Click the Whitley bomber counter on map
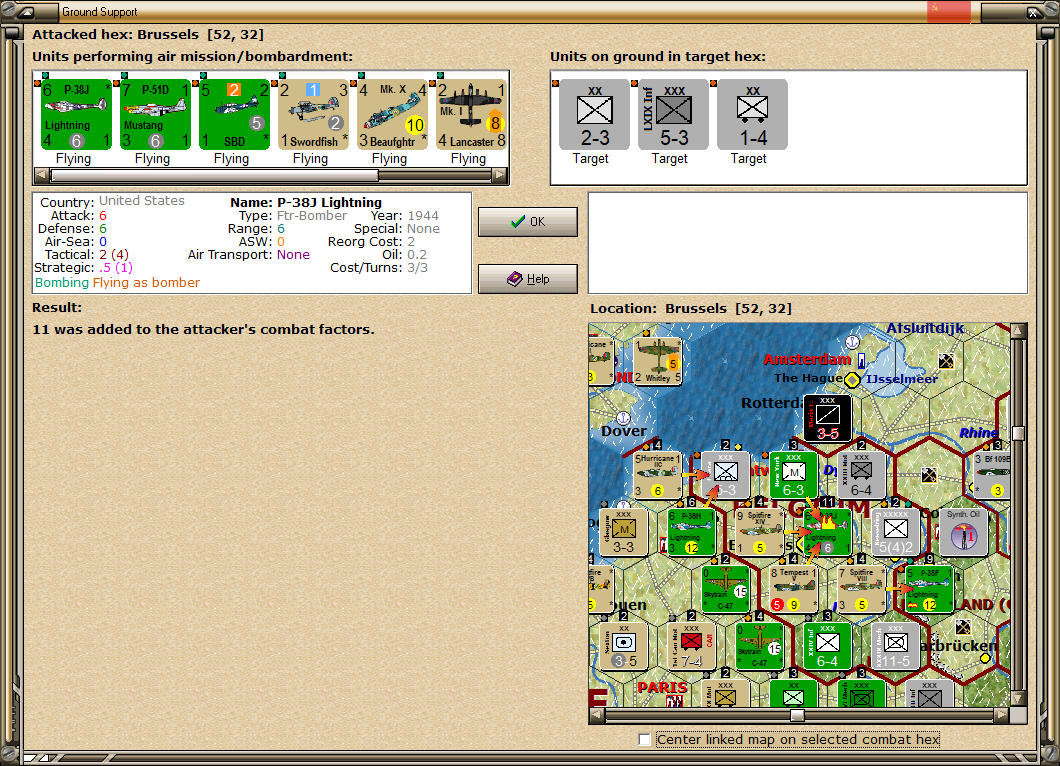 tap(658, 360)
